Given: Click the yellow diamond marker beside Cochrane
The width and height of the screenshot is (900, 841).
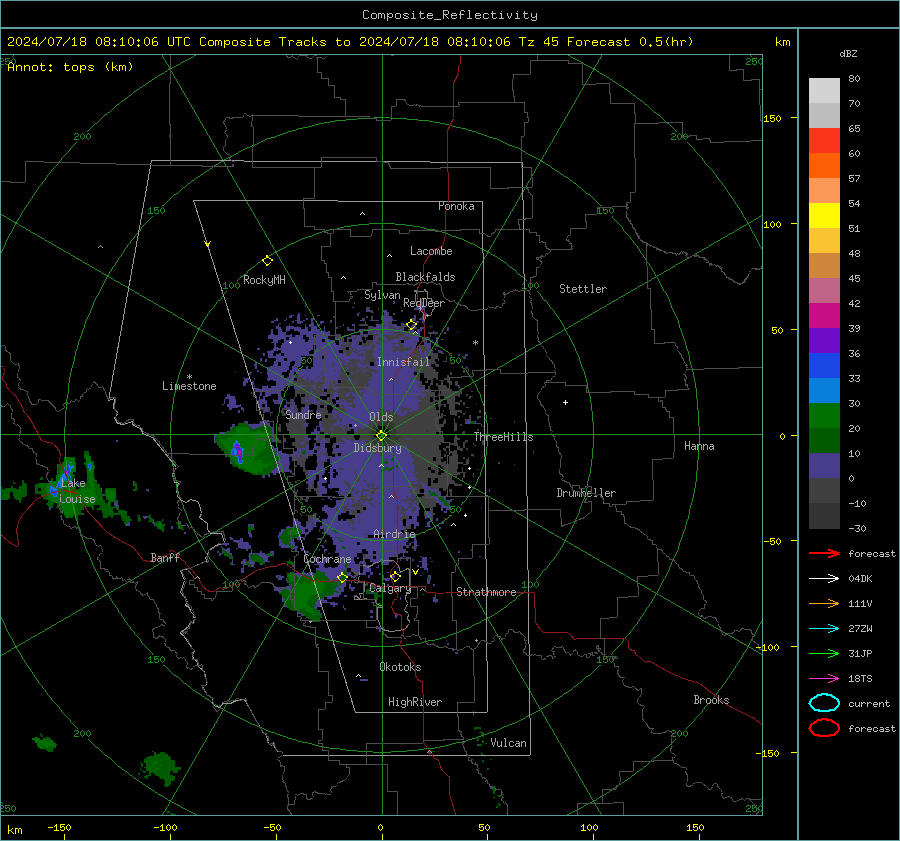Looking at the screenshot, I should pos(342,578).
